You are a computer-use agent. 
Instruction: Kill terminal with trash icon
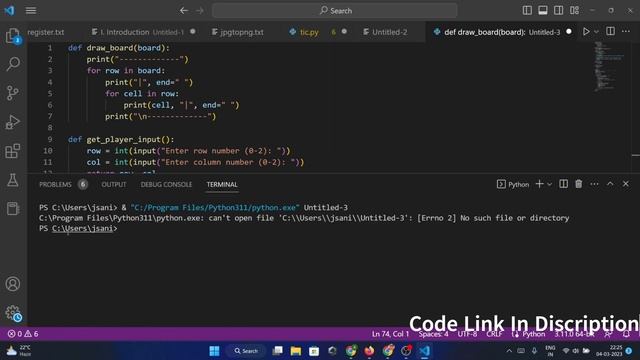coord(578,184)
